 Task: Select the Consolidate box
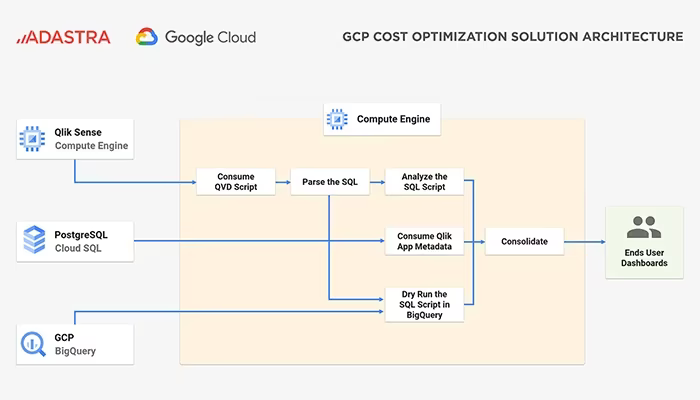(x=525, y=242)
